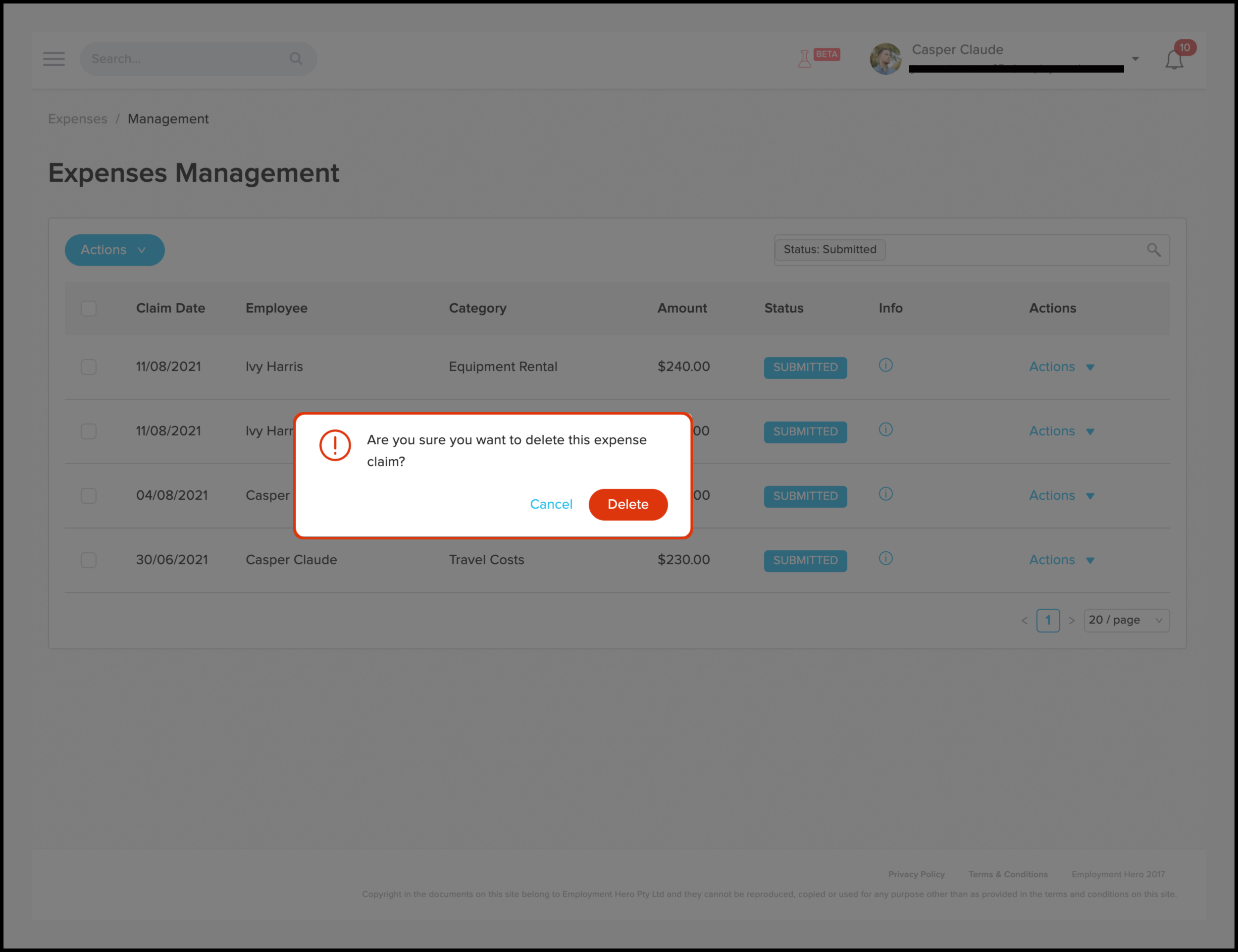The width and height of the screenshot is (1238, 952).
Task: Select page 1 in pagination
Action: pos(1048,621)
